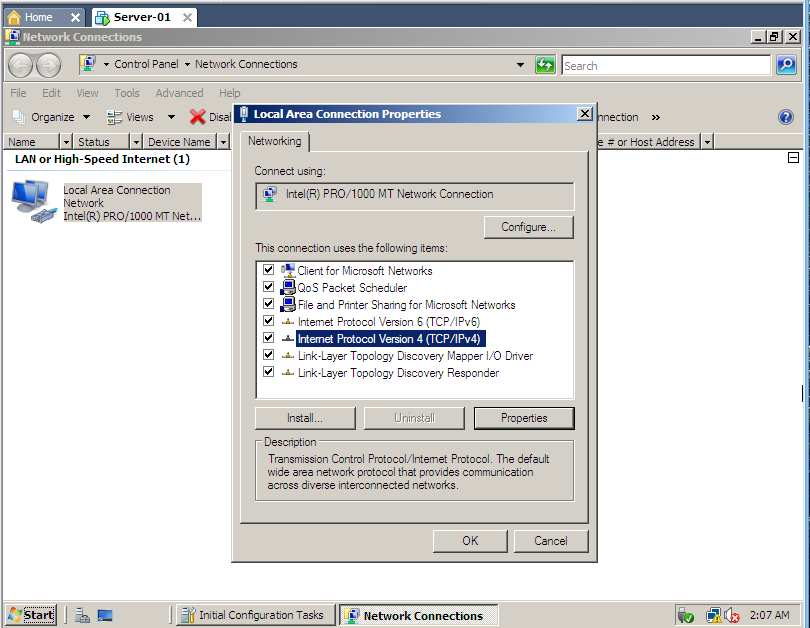
Task: Open the Device Name column dropdown arrow
Action: pos(223,142)
